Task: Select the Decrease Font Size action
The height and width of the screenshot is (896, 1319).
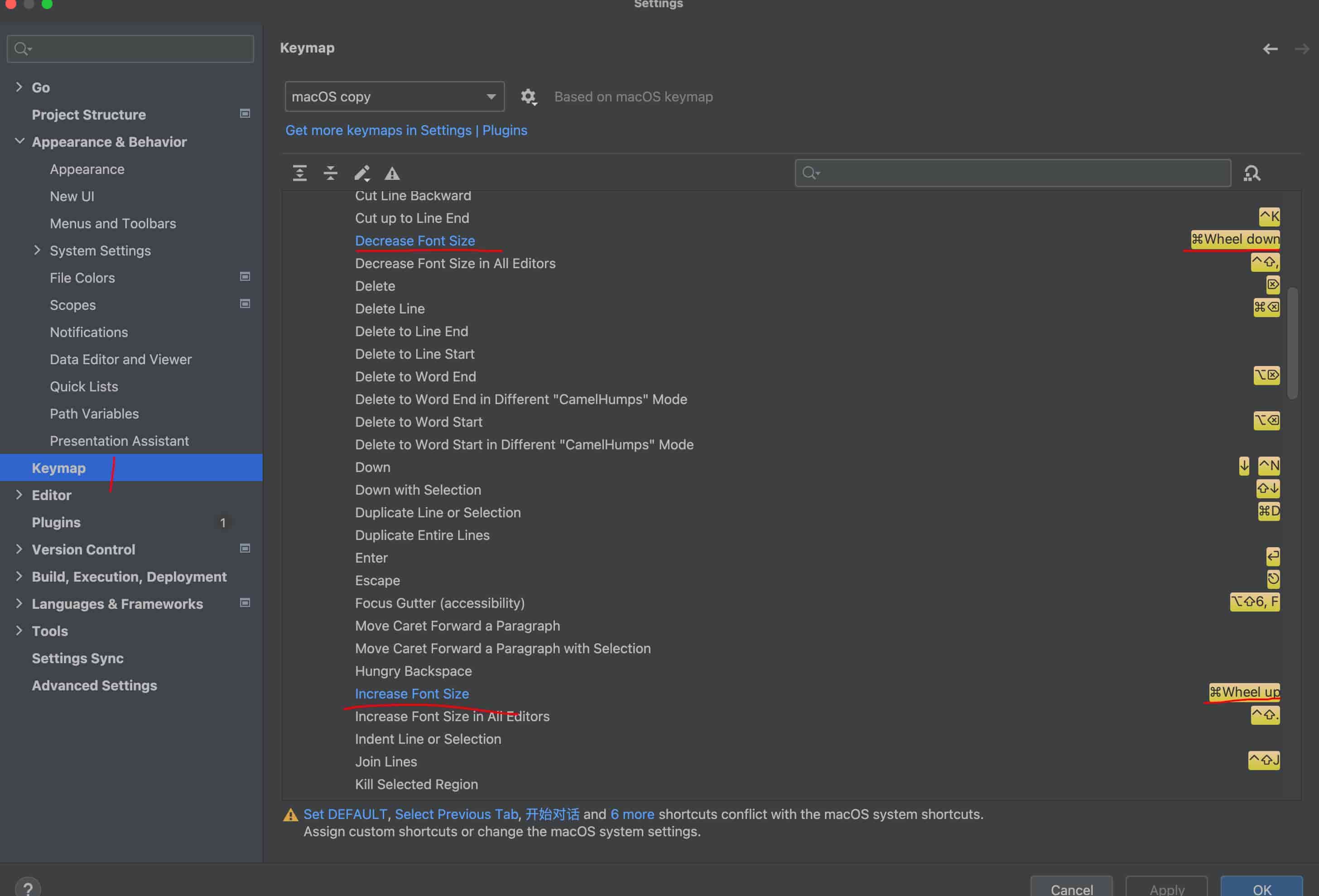Action: pos(415,241)
